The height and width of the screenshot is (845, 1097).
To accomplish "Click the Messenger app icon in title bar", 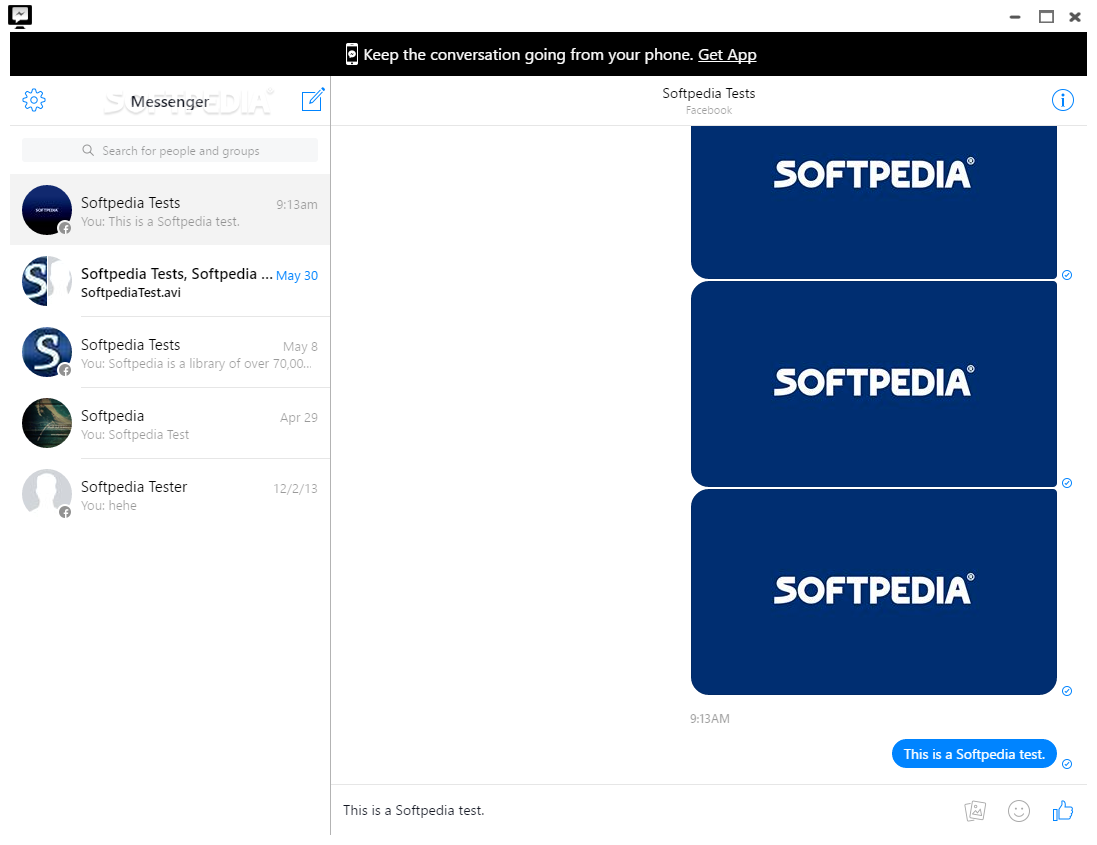I will (x=20, y=16).
